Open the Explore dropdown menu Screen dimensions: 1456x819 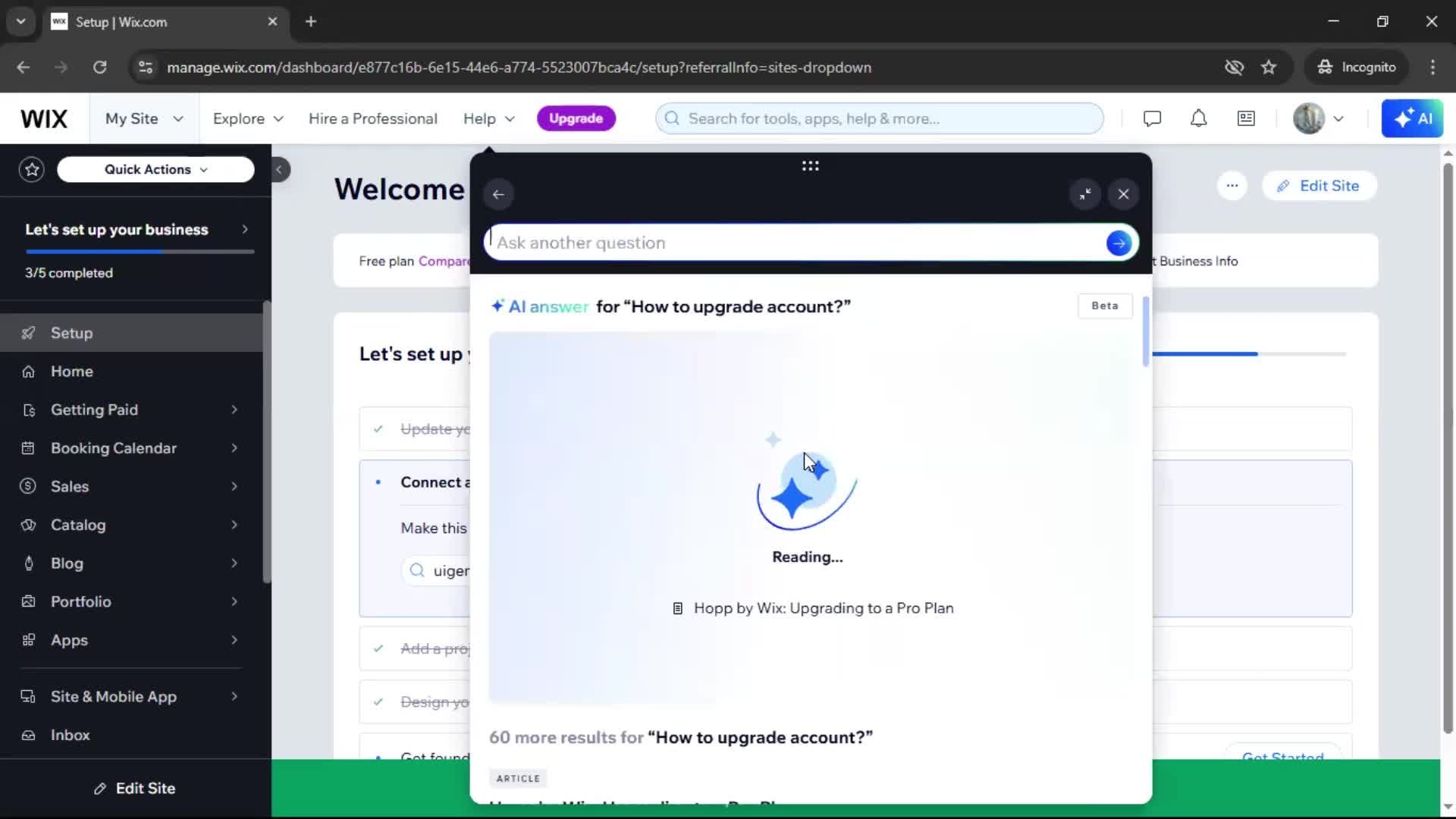point(248,119)
